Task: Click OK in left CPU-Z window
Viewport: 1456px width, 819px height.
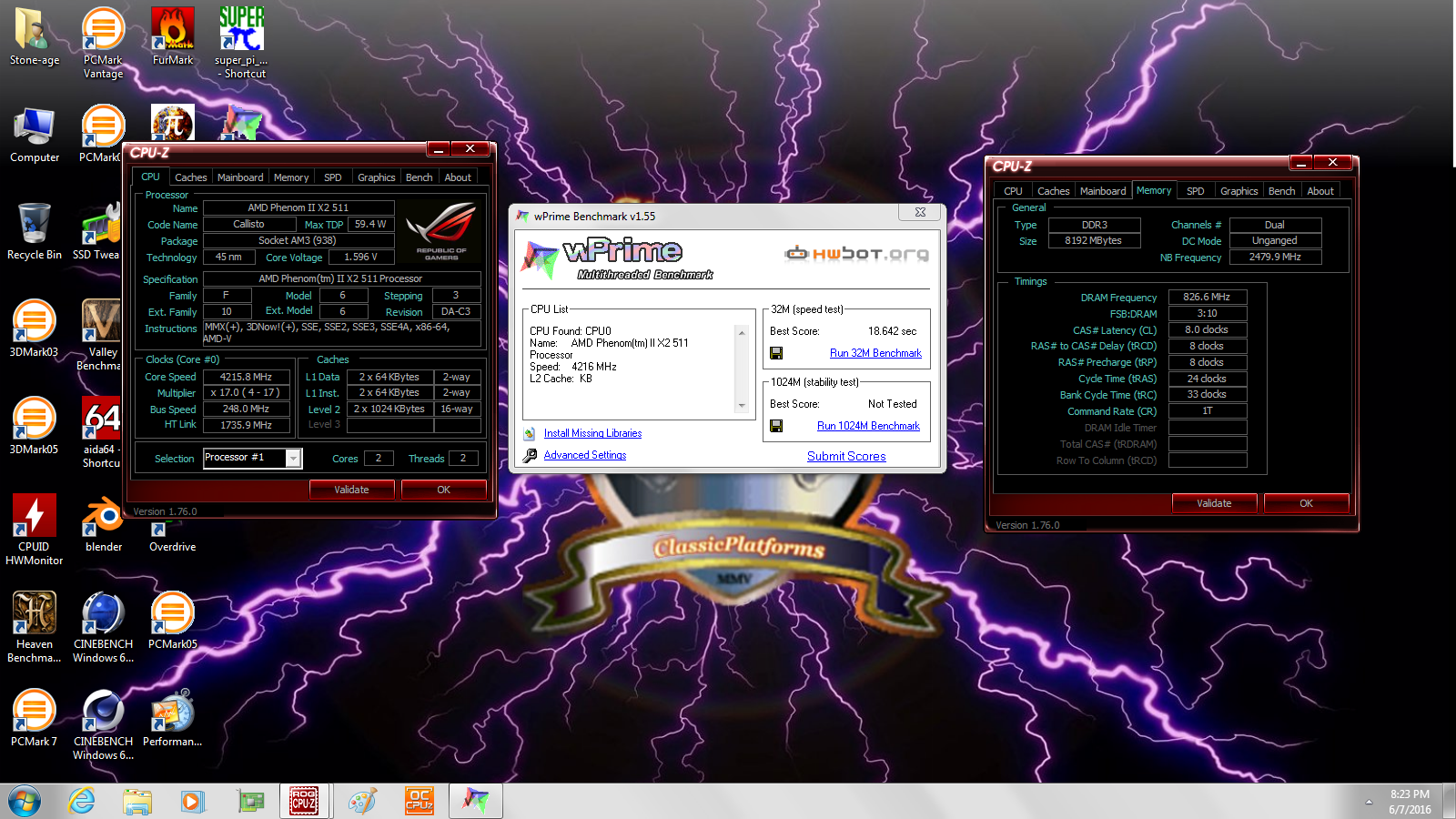Action: click(x=443, y=490)
